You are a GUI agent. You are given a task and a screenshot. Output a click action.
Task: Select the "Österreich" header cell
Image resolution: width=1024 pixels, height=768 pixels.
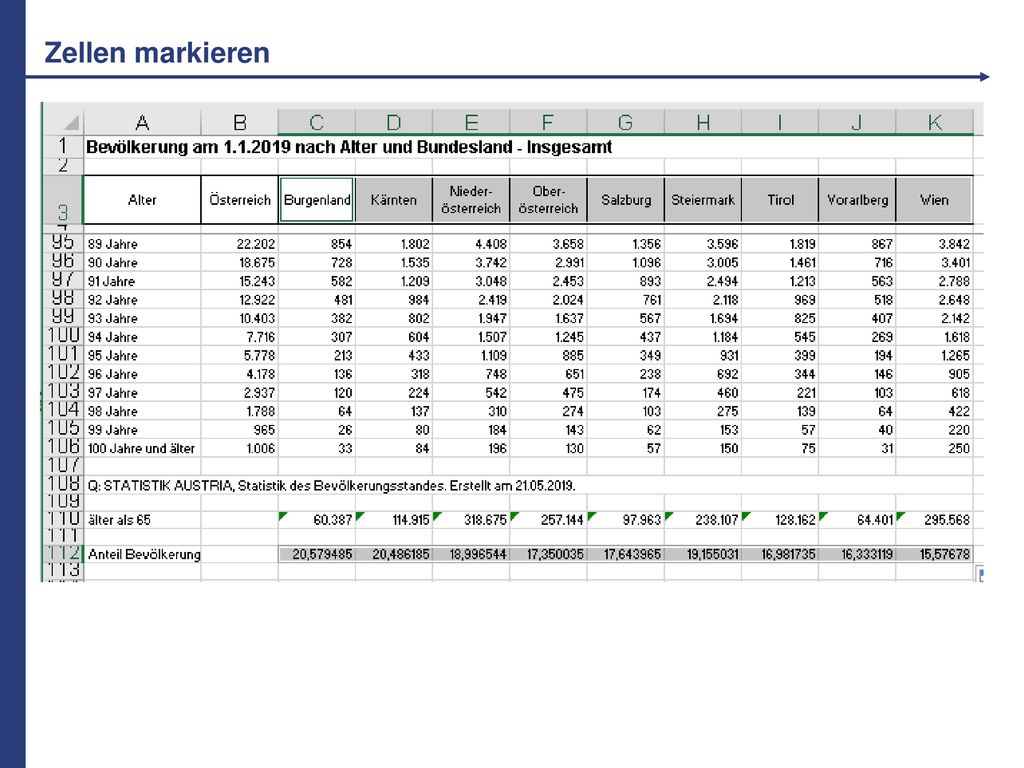tap(240, 200)
